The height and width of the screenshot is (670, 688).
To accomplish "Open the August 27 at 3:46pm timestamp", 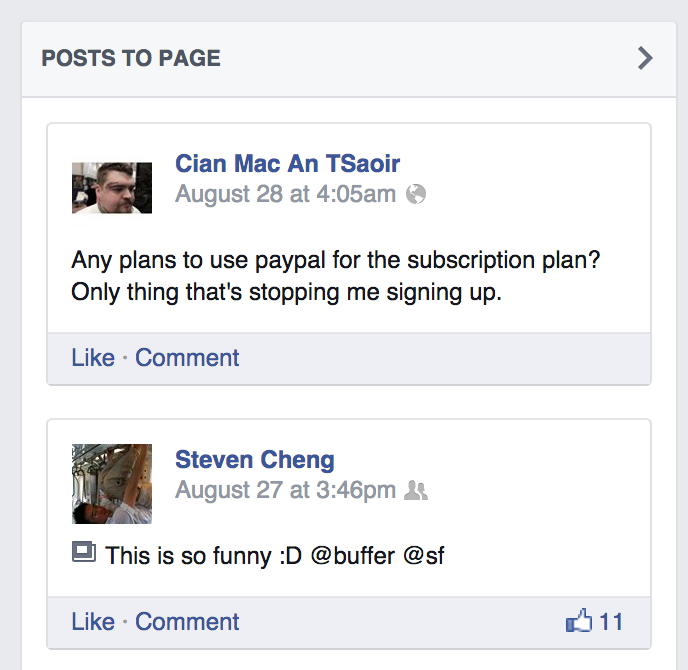I will coord(285,490).
